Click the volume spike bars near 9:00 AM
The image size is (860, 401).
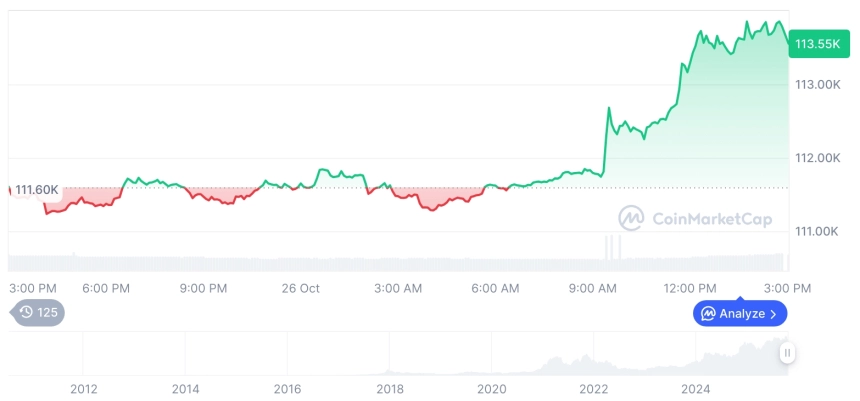click(611, 250)
